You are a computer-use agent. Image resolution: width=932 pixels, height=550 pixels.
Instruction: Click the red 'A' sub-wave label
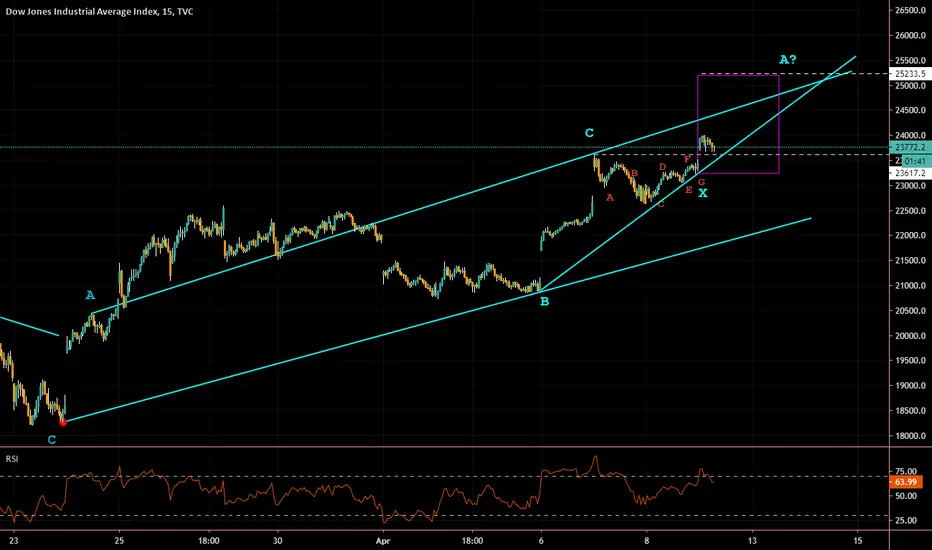pyautogui.click(x=609, y=197)
